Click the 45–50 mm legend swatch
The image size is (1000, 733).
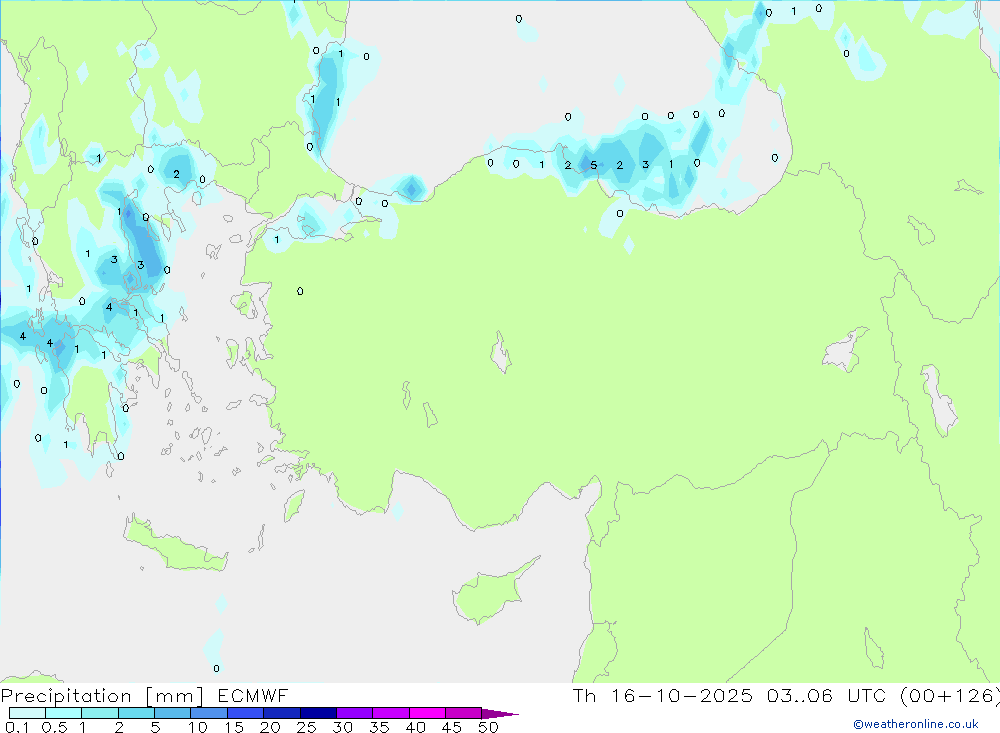coord(464,713)
